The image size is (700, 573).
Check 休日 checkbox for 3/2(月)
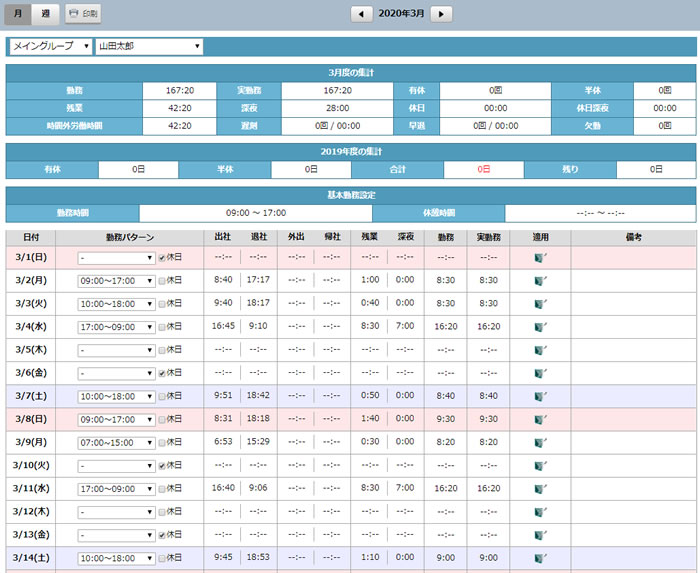click(x=162, y=281)
